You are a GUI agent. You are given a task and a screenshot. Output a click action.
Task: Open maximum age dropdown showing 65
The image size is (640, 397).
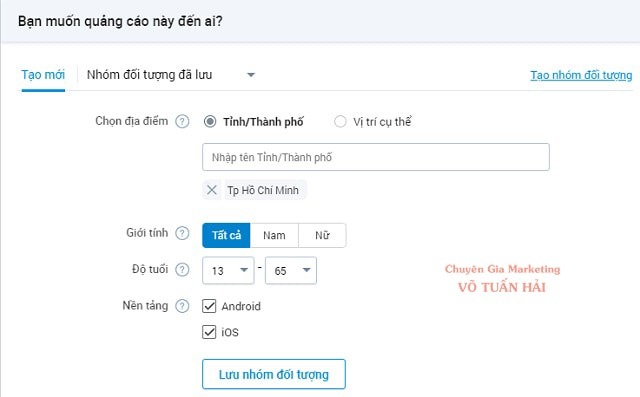(x=291, y=271)
